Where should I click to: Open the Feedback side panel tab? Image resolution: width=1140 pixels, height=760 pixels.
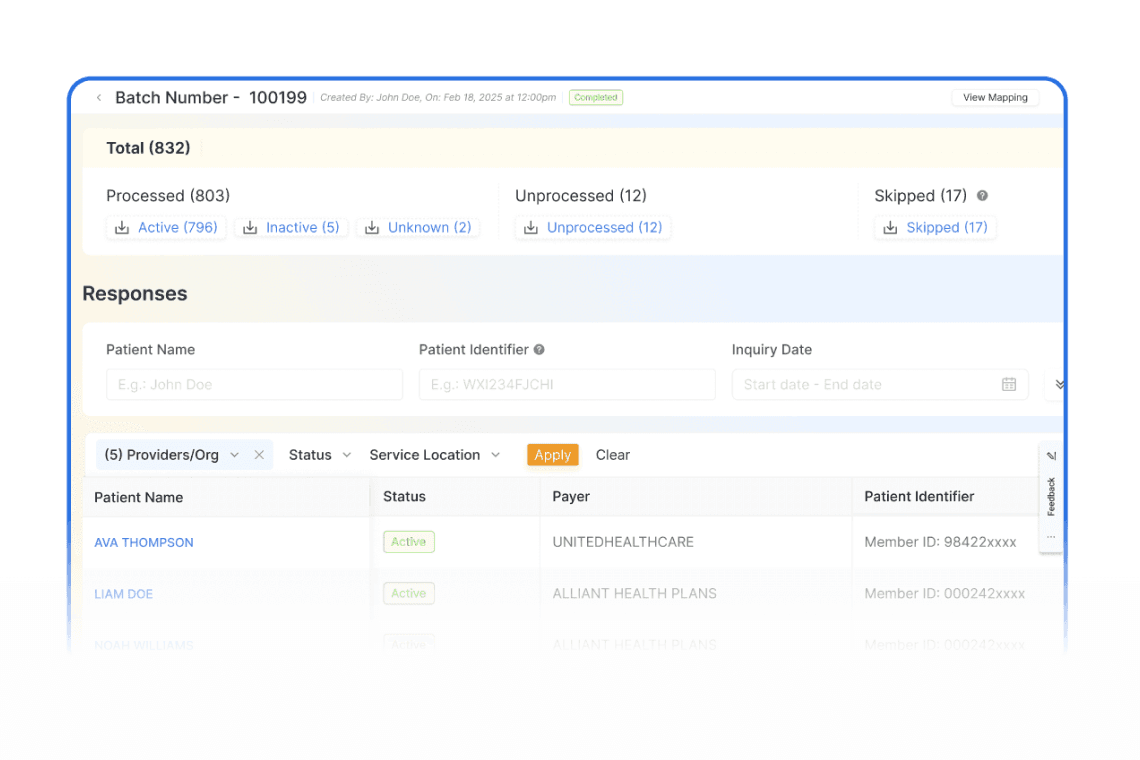(x=1050, y=496)
